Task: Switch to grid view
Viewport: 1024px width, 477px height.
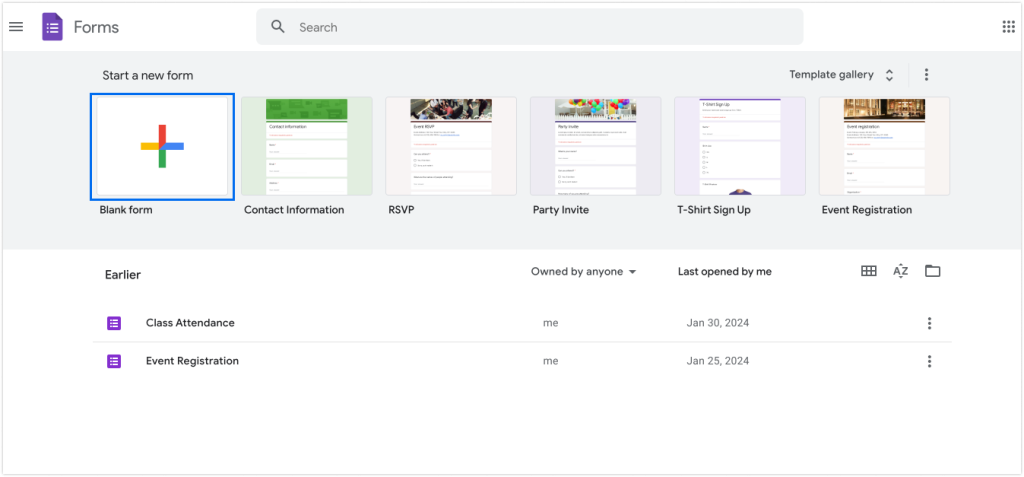Action: click(x=869, y=271)
